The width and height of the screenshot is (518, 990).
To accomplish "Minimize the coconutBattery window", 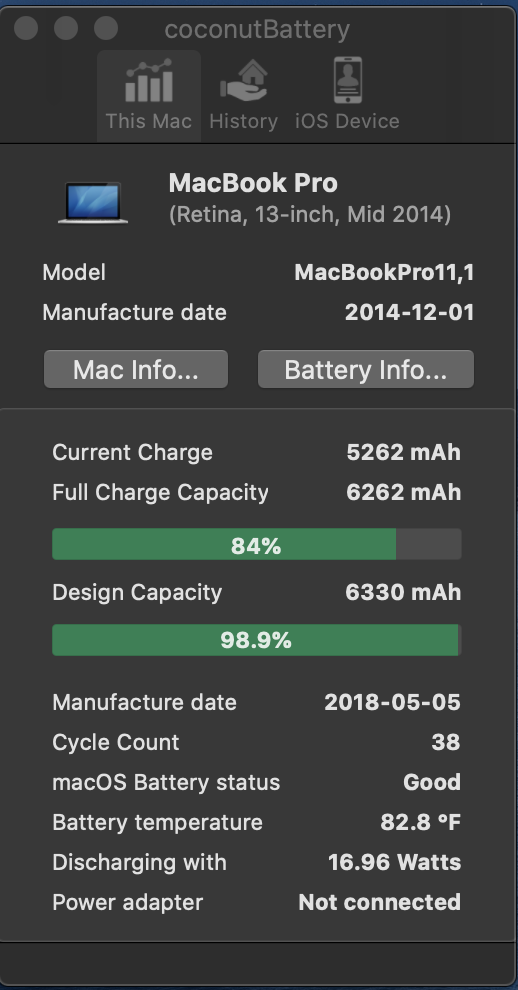I will click(x=66, y=28).
